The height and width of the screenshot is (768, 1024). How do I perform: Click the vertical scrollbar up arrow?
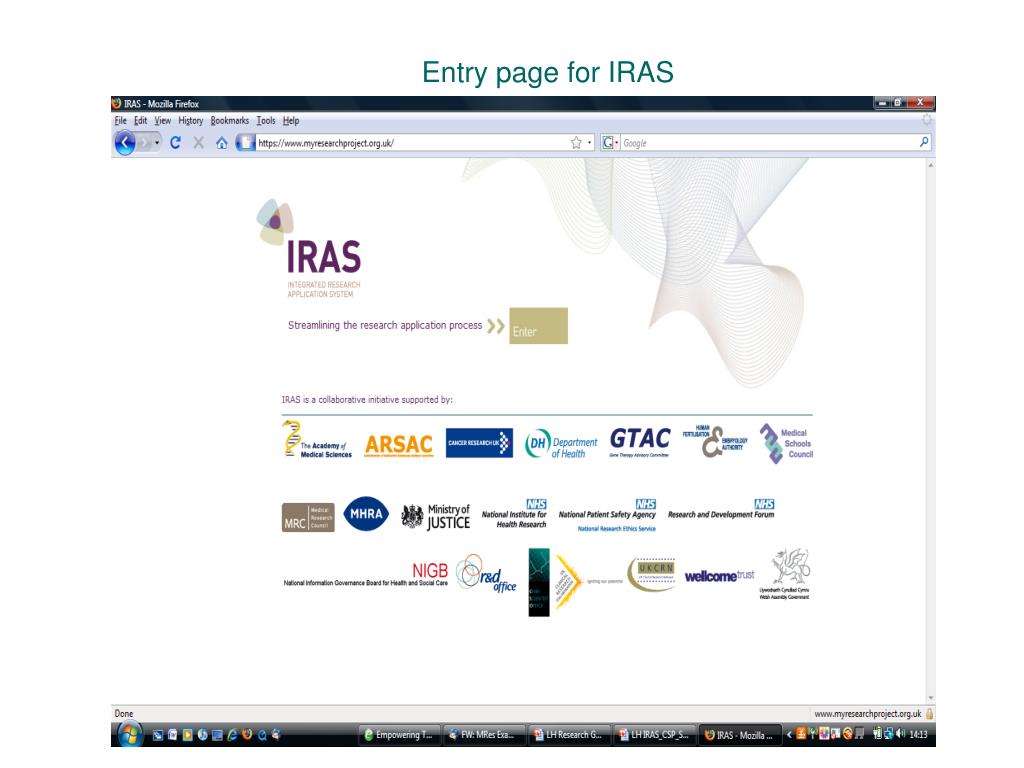931,165
